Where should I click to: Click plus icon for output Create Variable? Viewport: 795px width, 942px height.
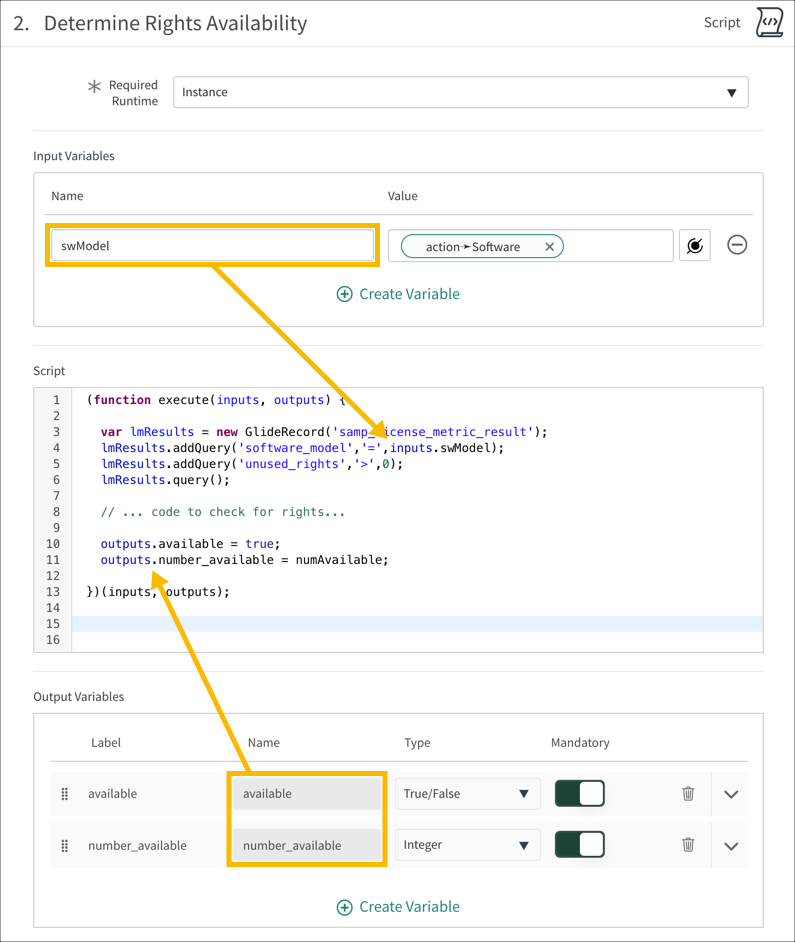(344, 907)
